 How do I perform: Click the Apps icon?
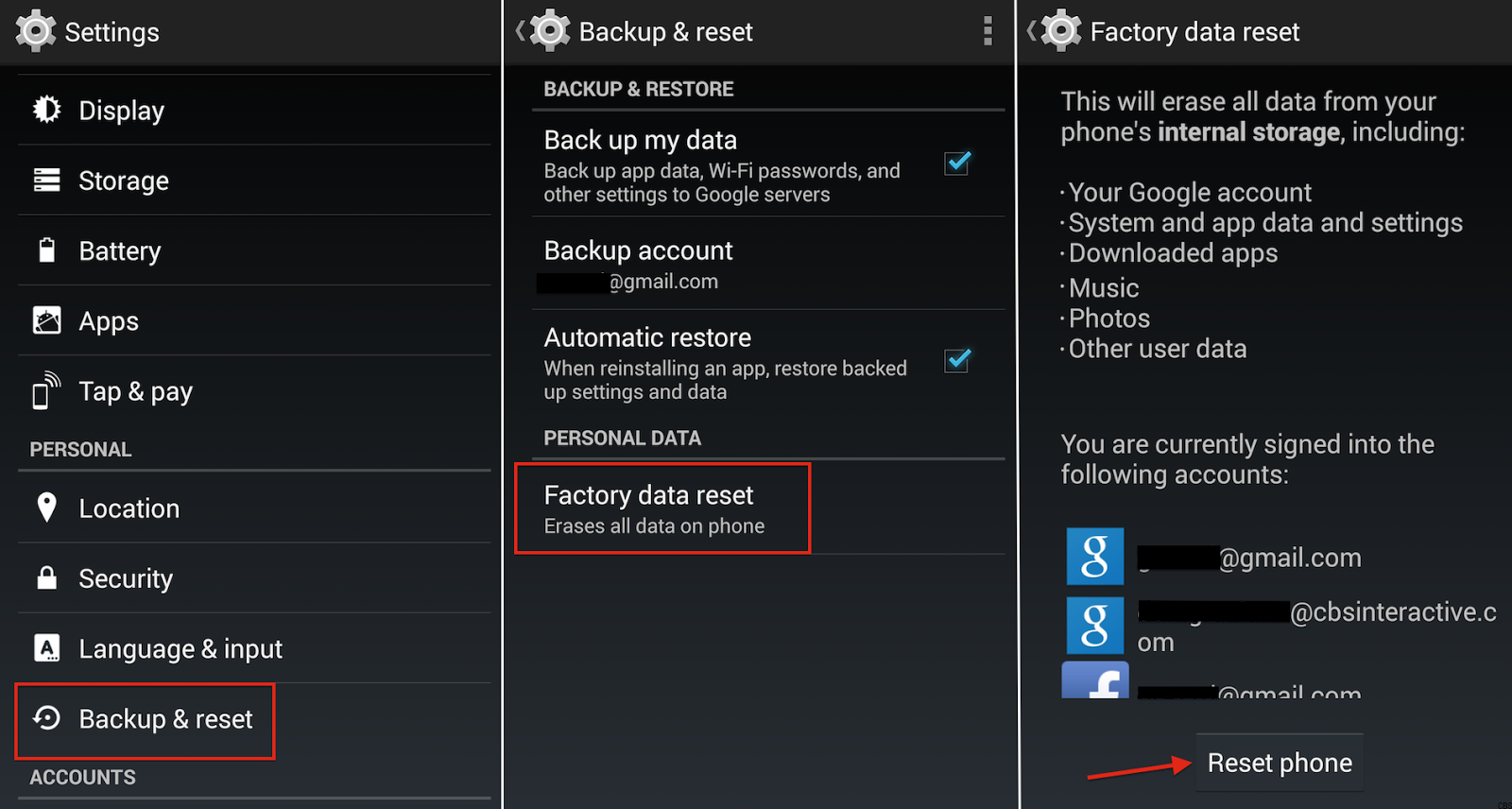click(x=46, y=320)
